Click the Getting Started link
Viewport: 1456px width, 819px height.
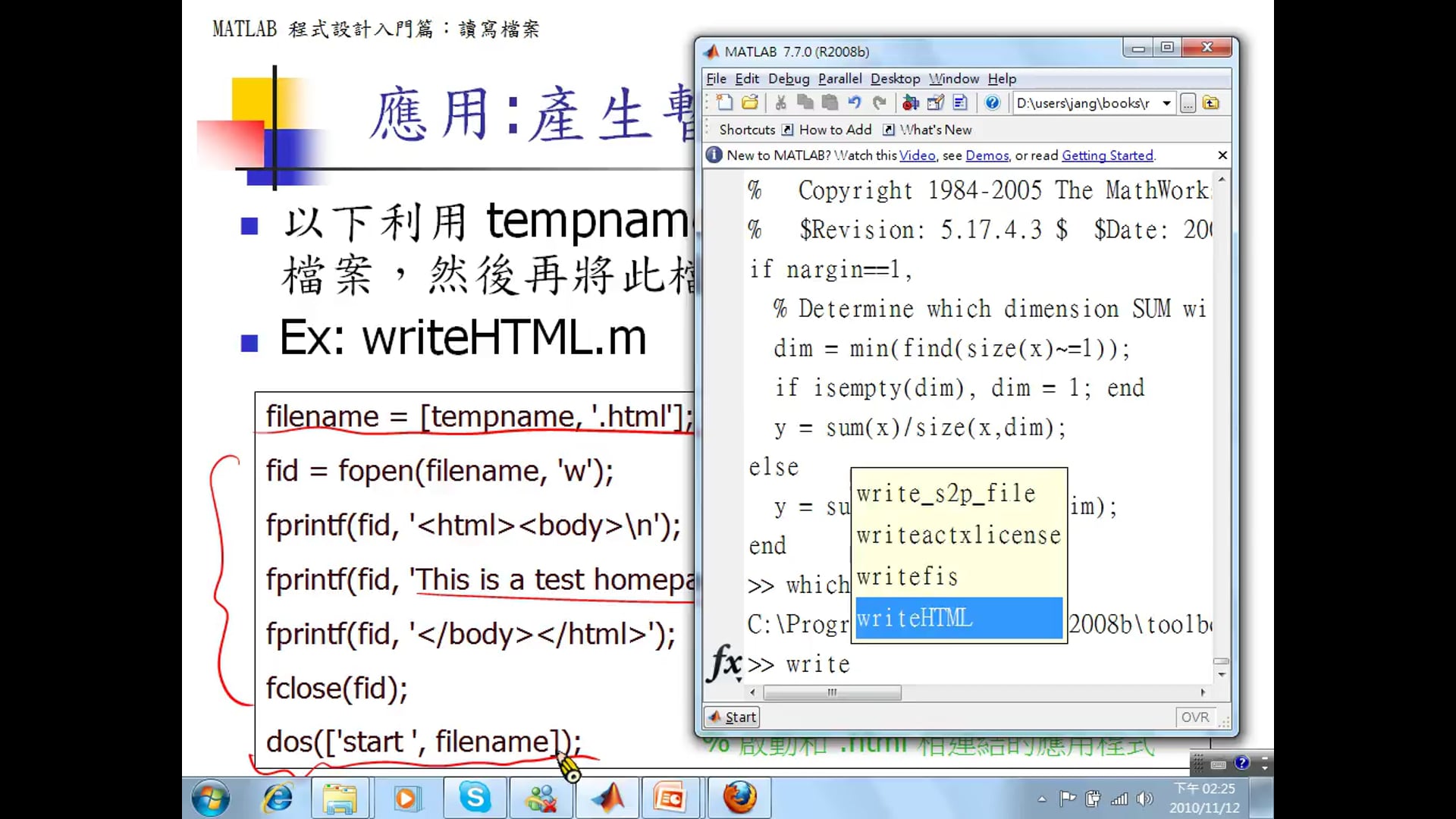click(x=1107, y=155)
